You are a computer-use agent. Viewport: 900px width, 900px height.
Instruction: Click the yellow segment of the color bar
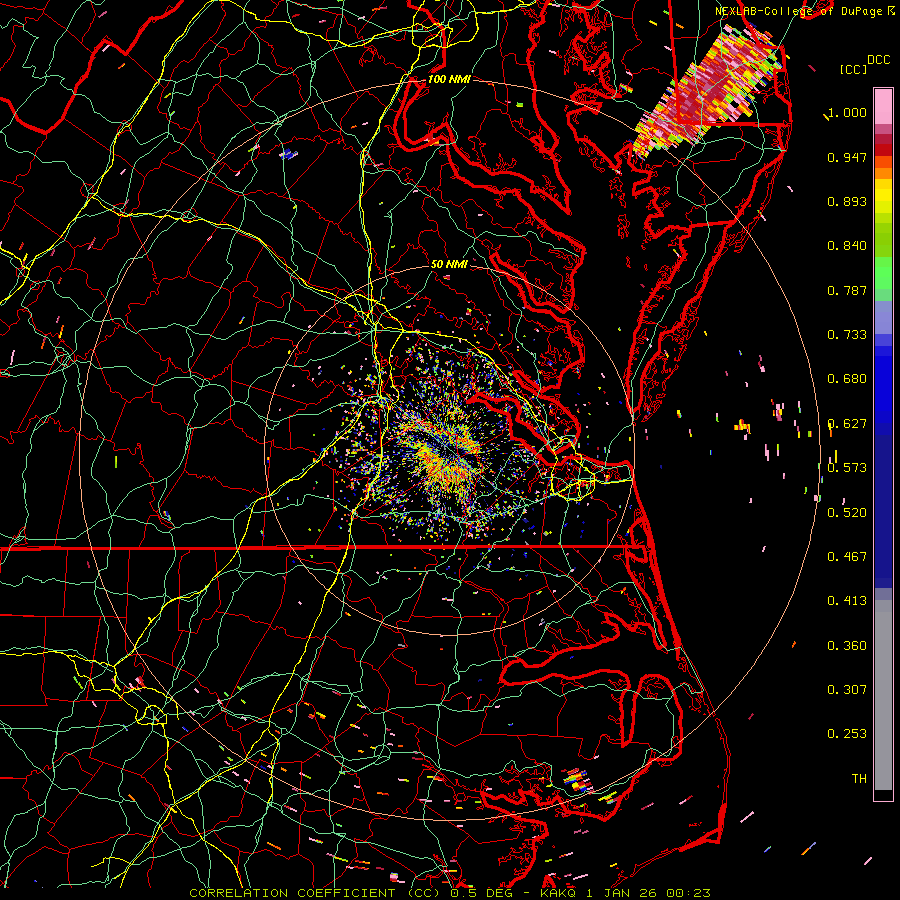point(883,196)
